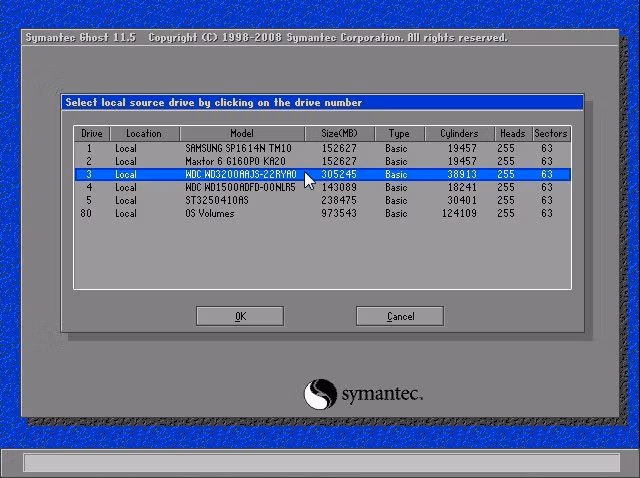The width and height of the screenshot is (640, 478).
Task: Select drive 80 OS Volumes
Action: (322, 213)
